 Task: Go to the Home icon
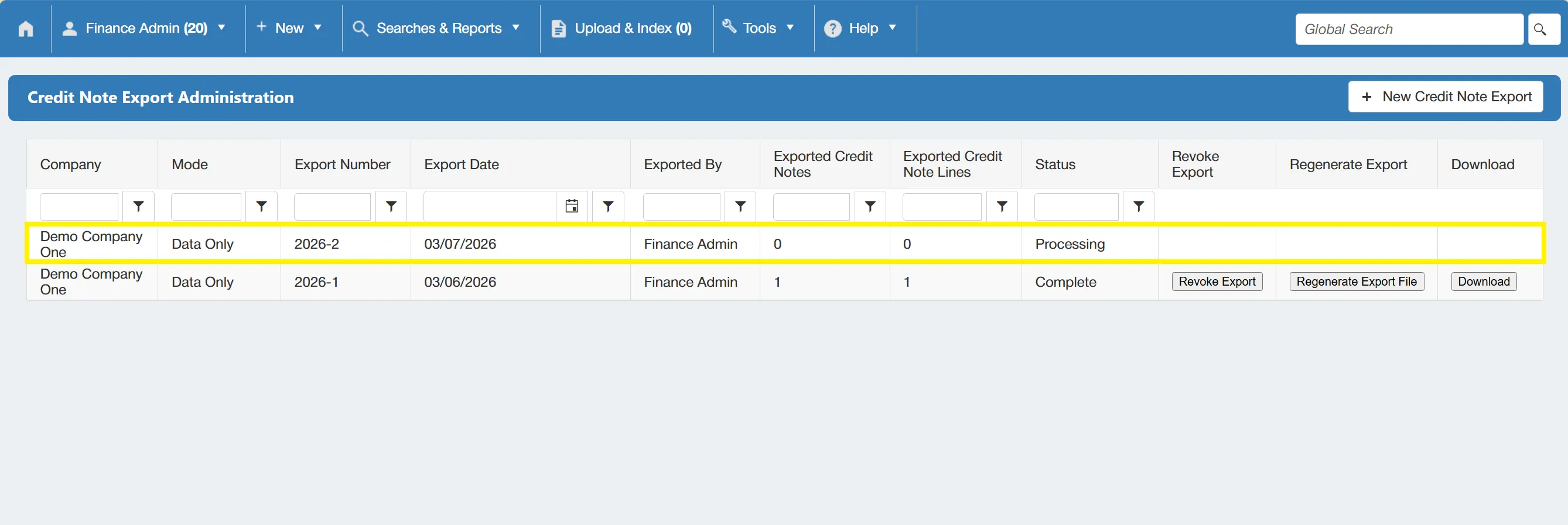(x=26, y=29)
